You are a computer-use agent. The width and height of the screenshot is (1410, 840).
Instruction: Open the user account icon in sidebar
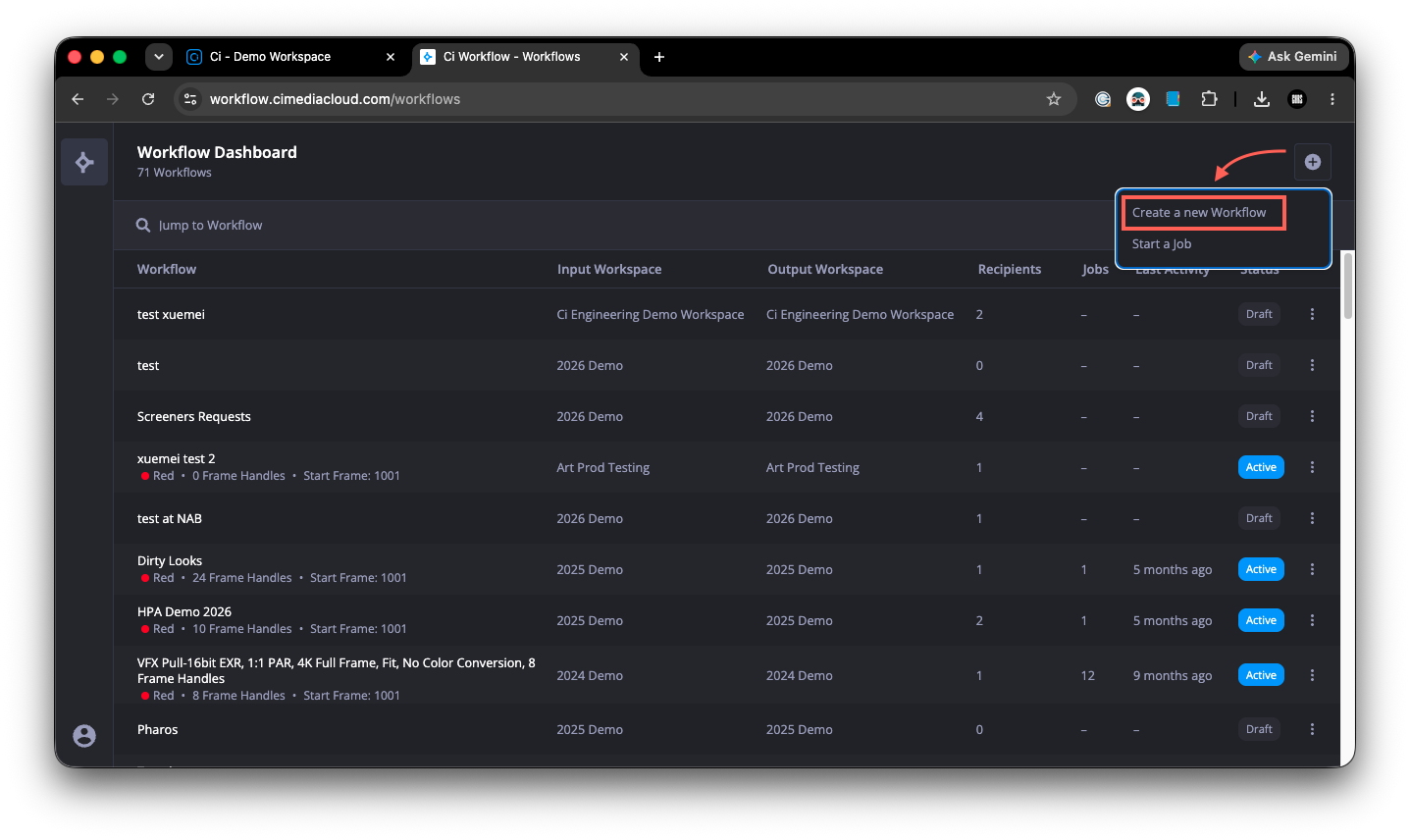coord(84,736)
